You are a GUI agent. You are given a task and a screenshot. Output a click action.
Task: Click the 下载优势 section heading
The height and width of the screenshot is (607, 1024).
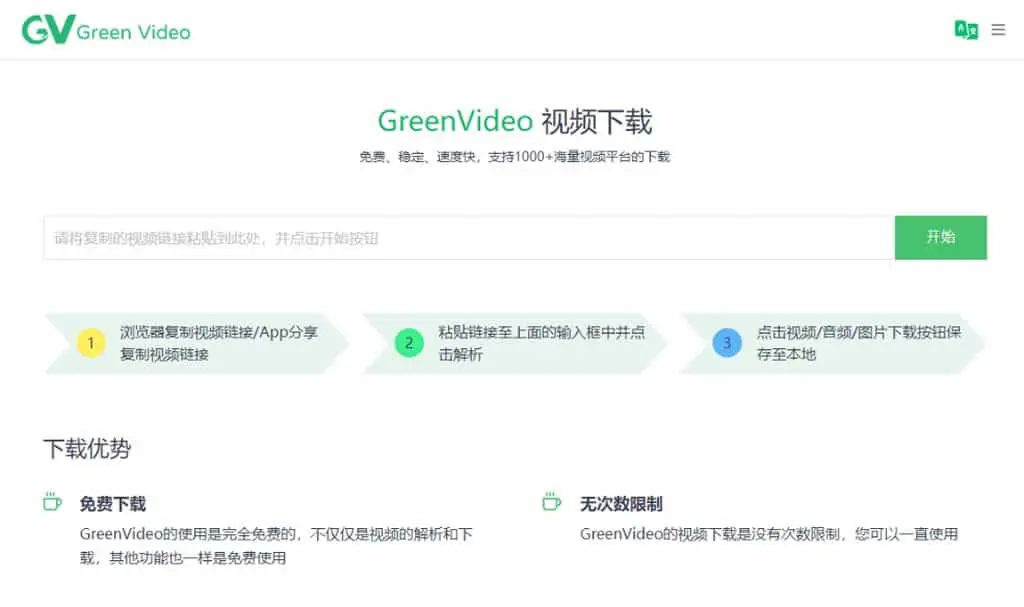[87, 449]
